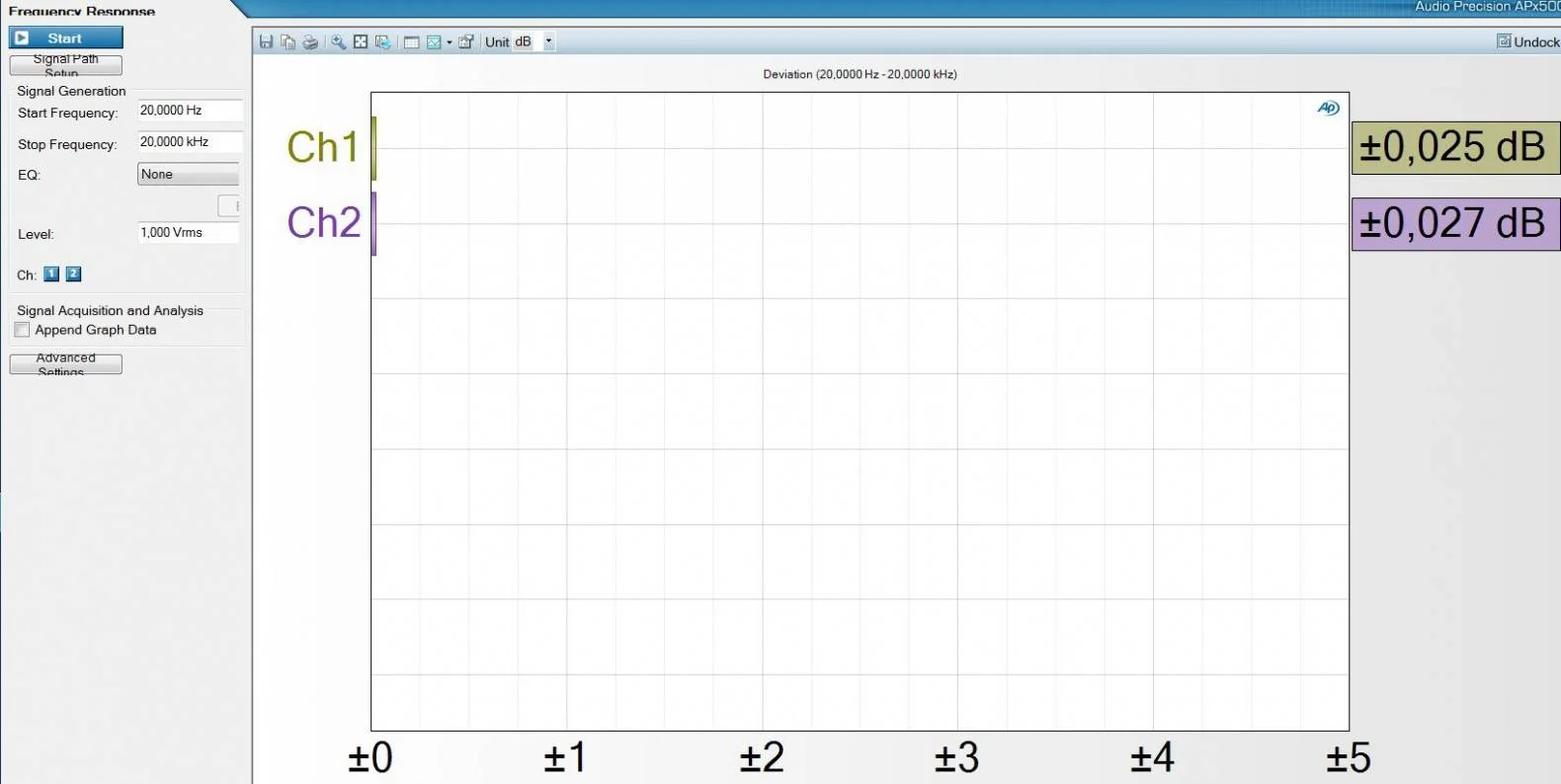Click the Start Frequency field

click(x=189, y=111)
